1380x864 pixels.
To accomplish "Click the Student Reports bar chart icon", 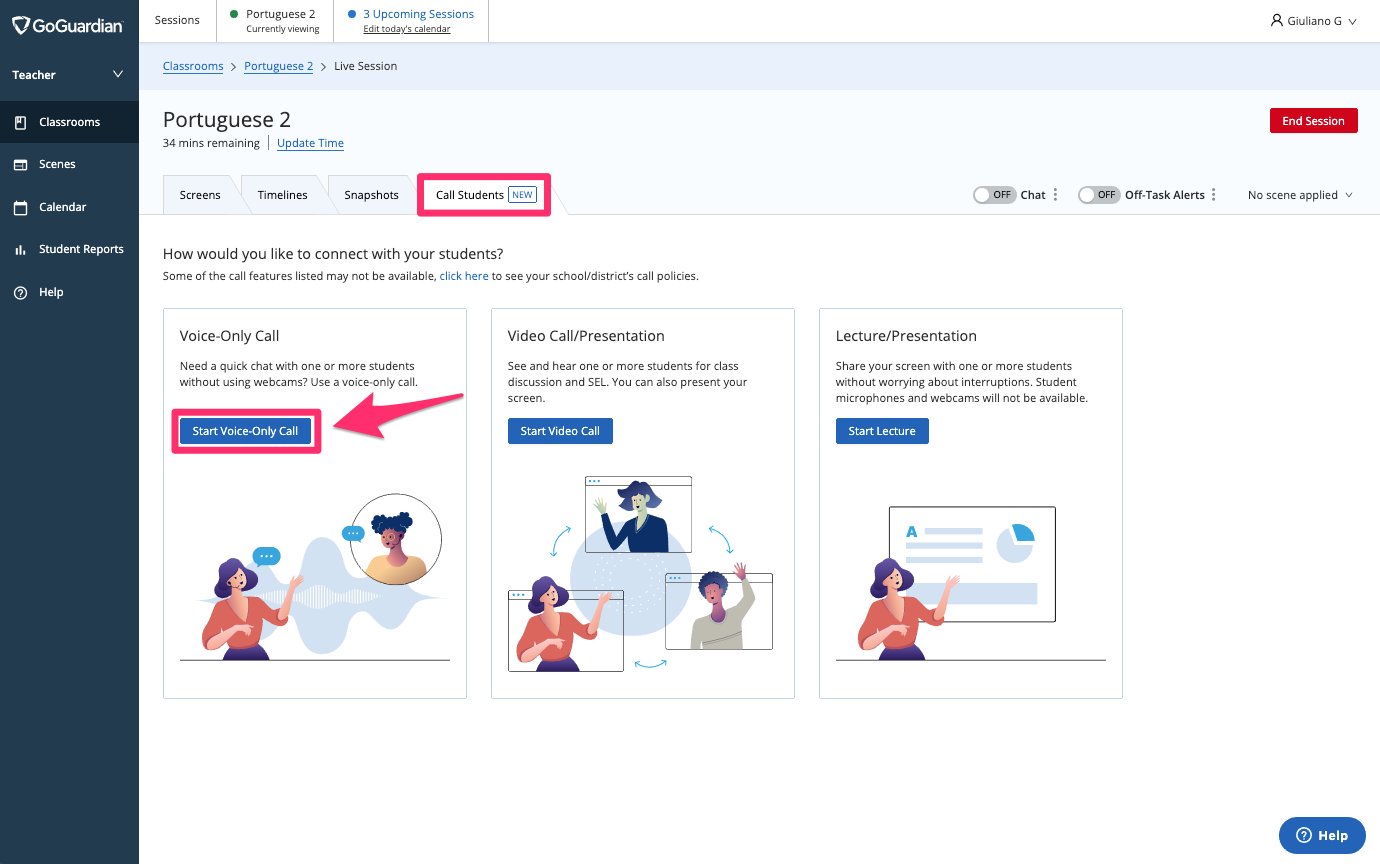I will click(20, 250).
